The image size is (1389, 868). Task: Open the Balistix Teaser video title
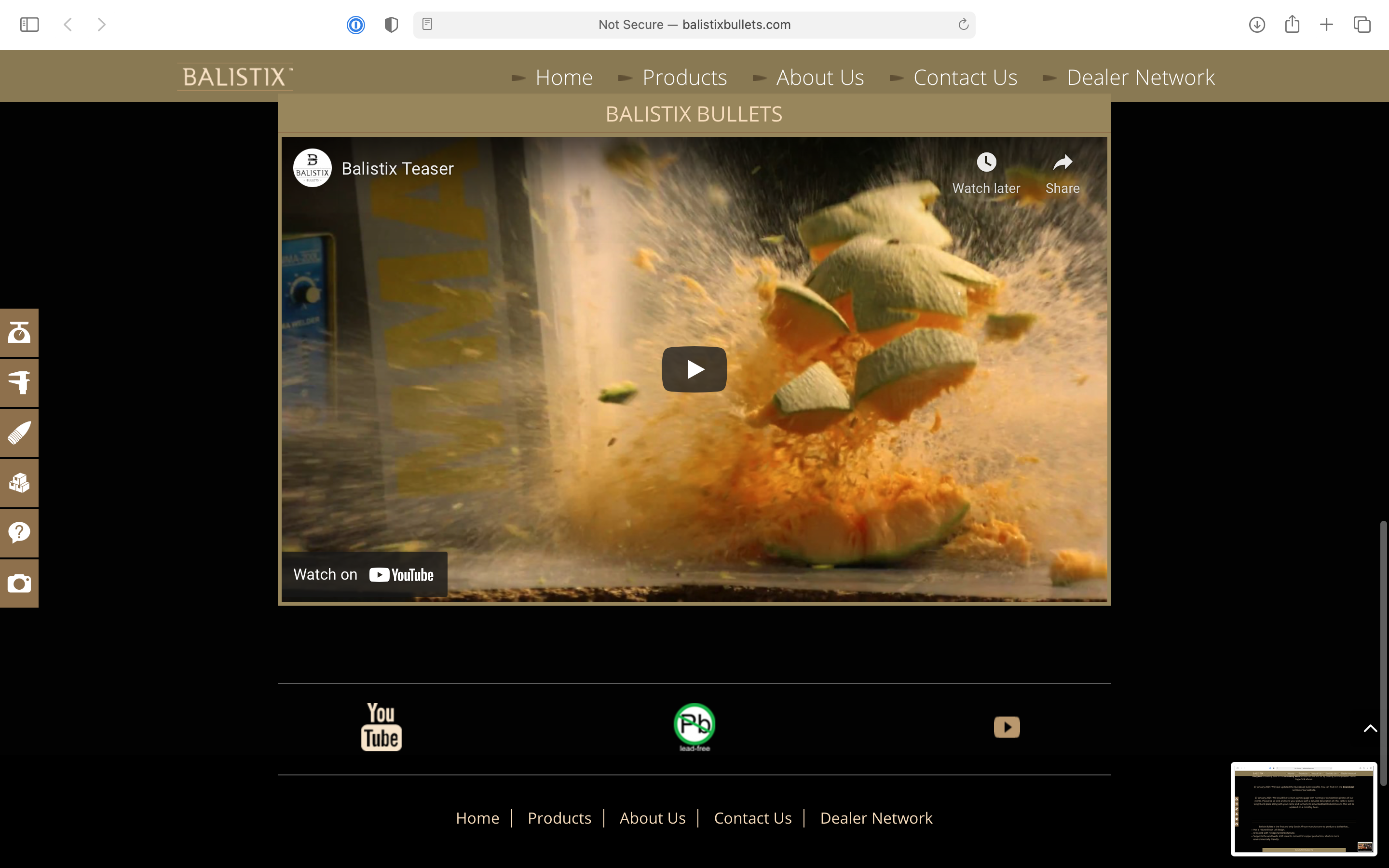point(397,168)
